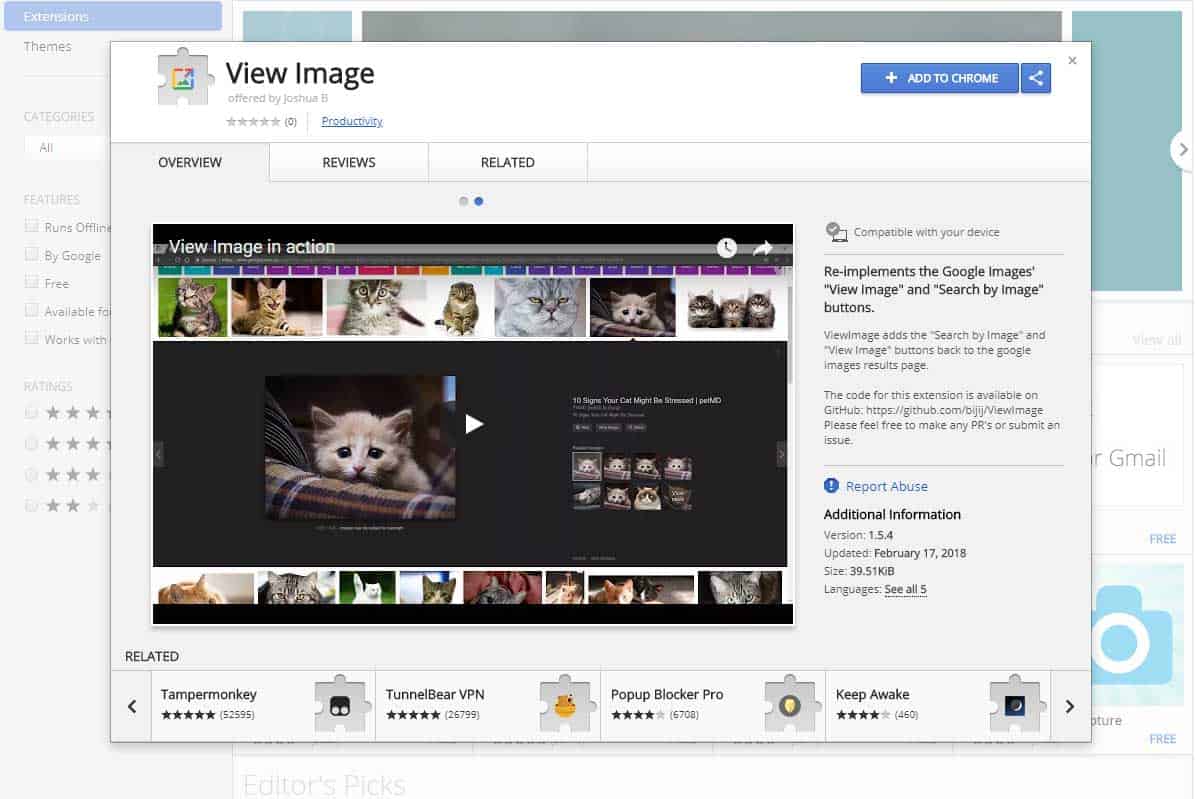
Task: Click the View Image in action video title
Action: [251, 246]
